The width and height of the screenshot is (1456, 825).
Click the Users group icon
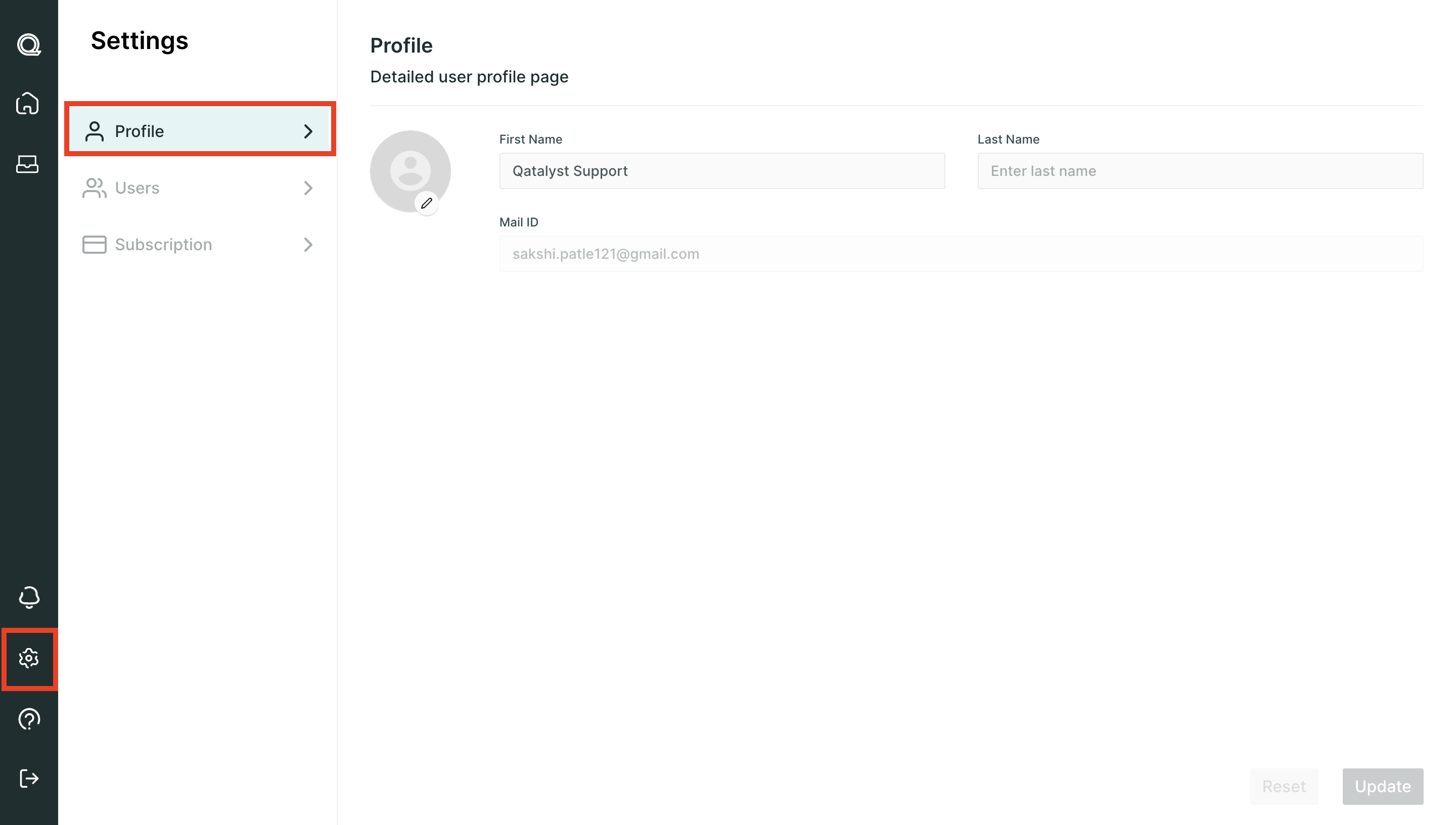(94, 188)
